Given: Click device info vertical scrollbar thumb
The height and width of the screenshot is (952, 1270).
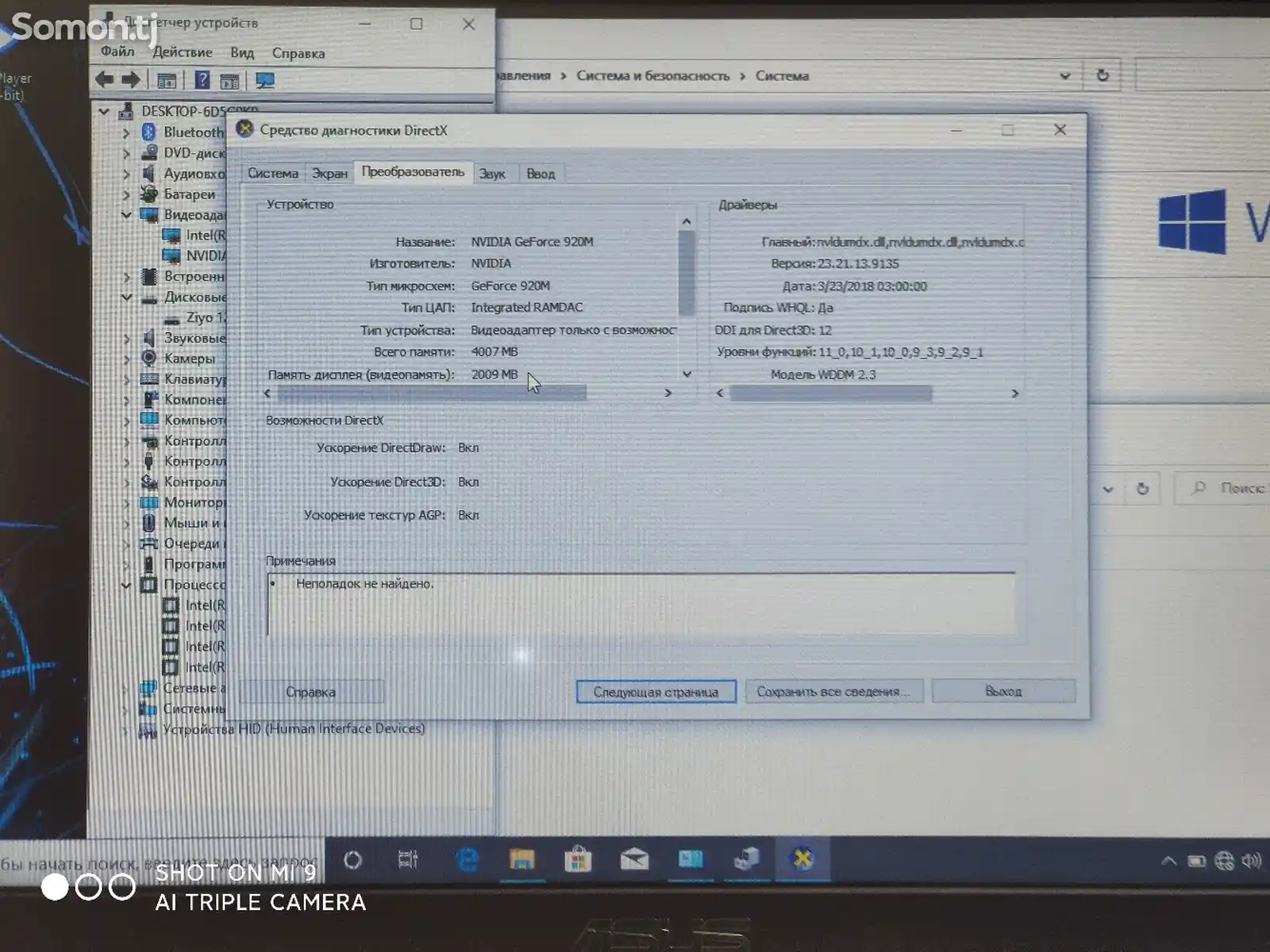Looking at the screenshot, I should coord(687,272).
